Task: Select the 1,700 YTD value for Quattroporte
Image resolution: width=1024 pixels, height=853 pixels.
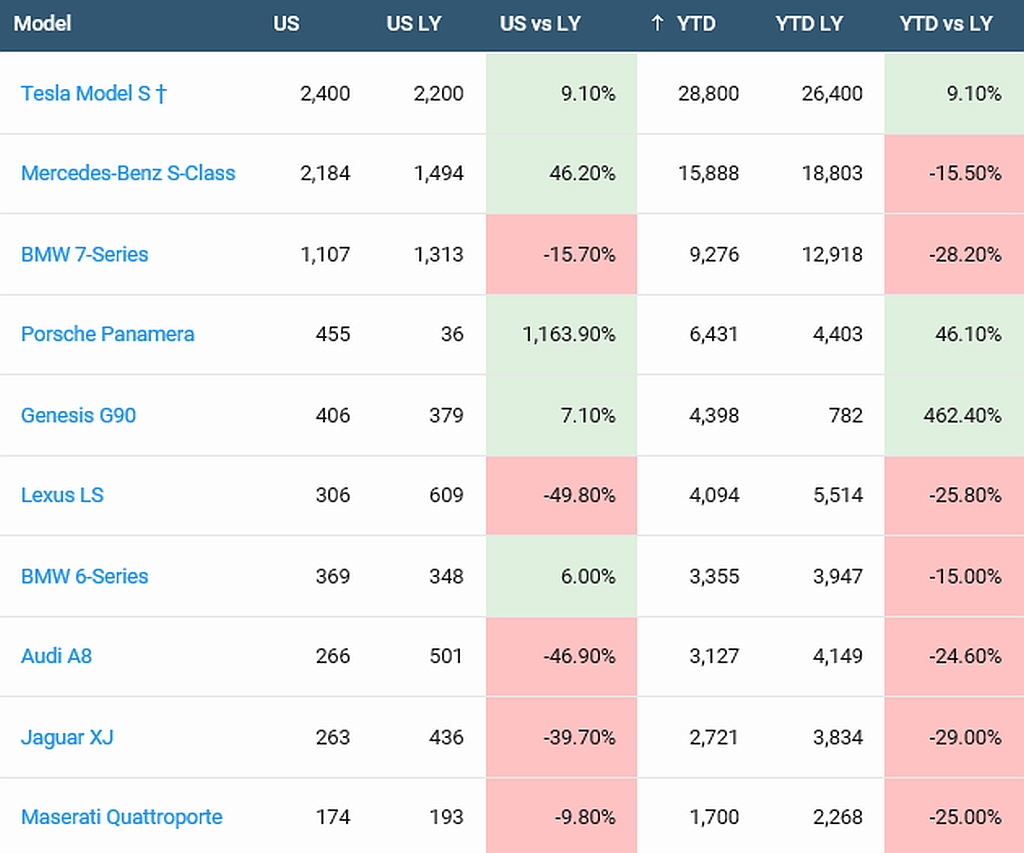Action: click(714, 817)
